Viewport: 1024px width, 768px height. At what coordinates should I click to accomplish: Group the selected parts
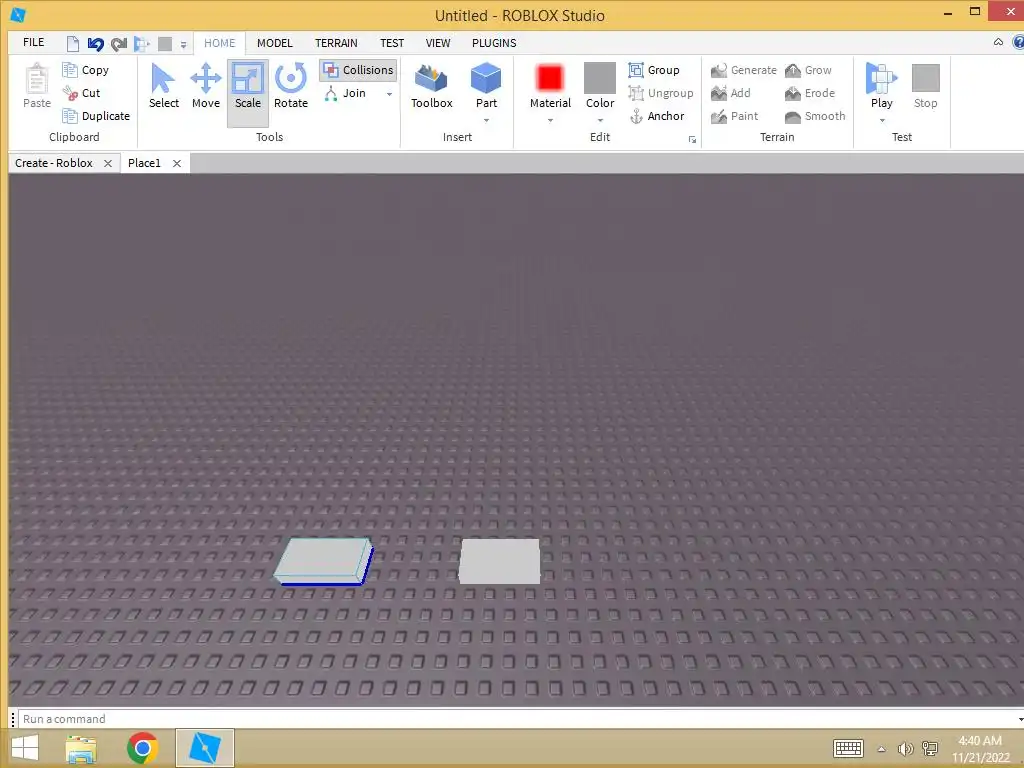click(654, 70)
